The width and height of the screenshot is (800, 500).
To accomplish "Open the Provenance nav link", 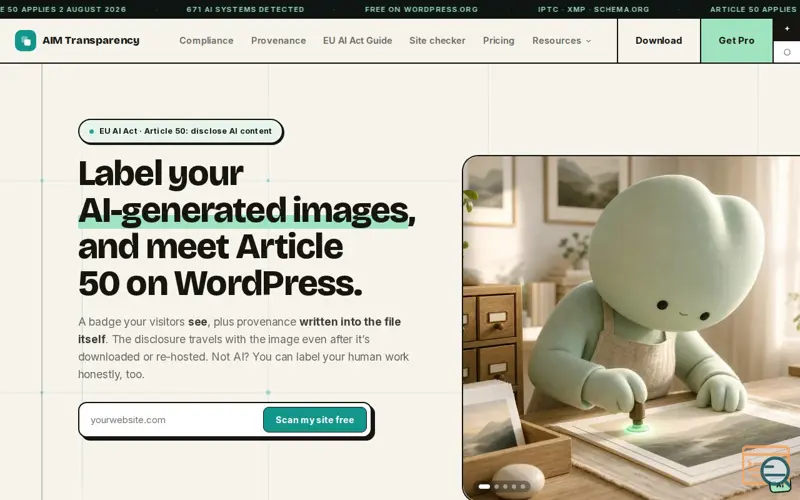I will click(279, 41).
